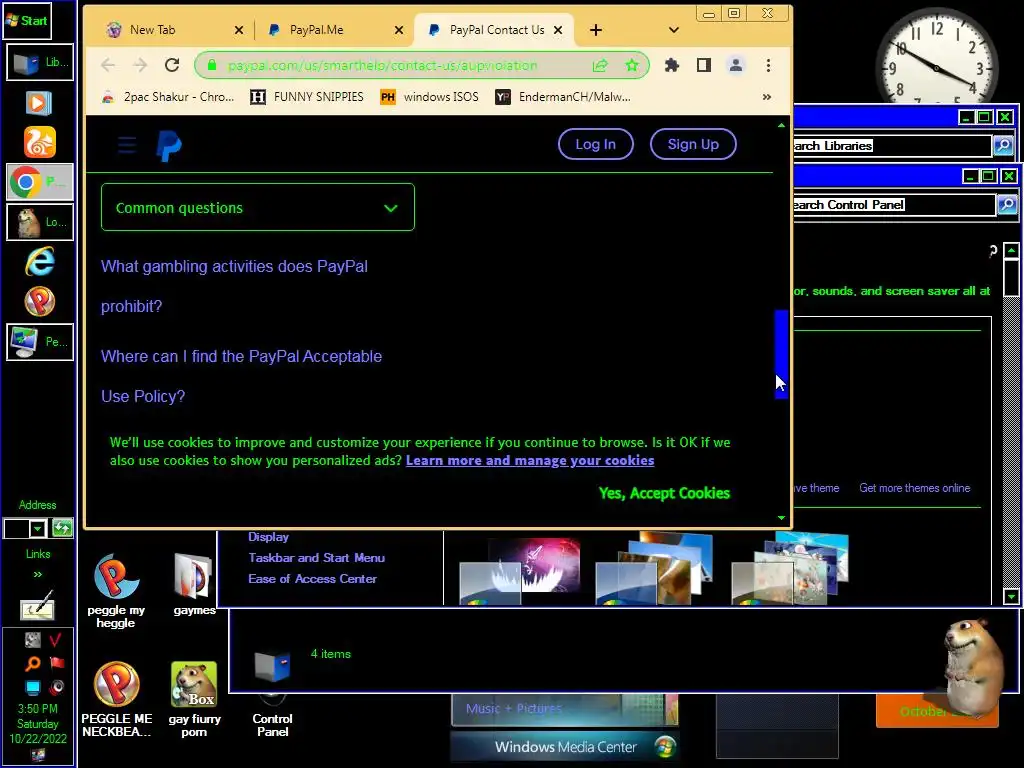This screenshot has width=1024, height=768.
Task: Open the Peggle icon on the taskbar
Action: click(39, 302)
